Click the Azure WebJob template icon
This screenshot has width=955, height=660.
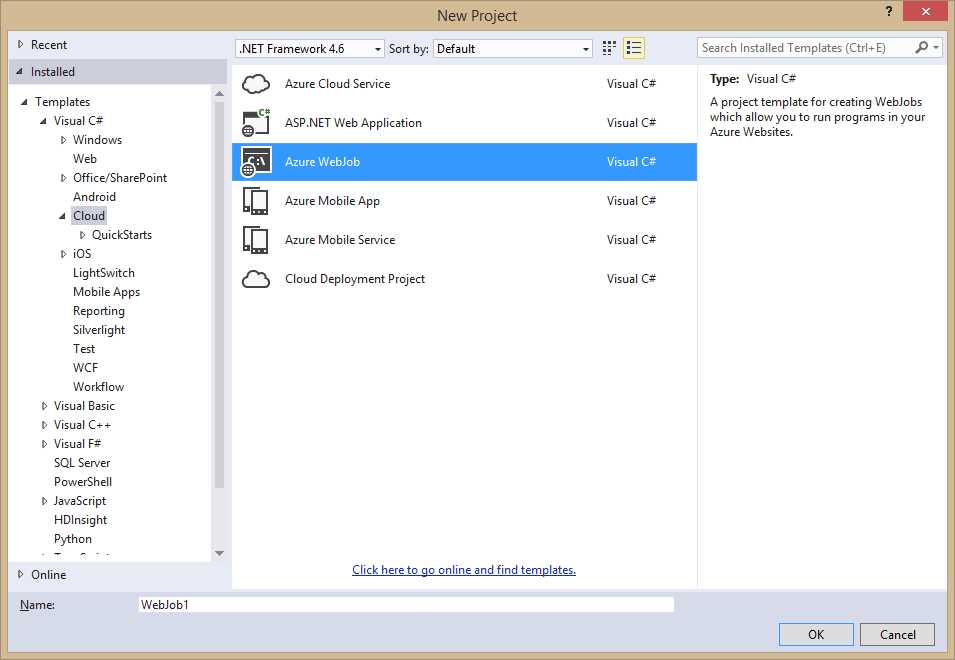[x=256, y=161]
